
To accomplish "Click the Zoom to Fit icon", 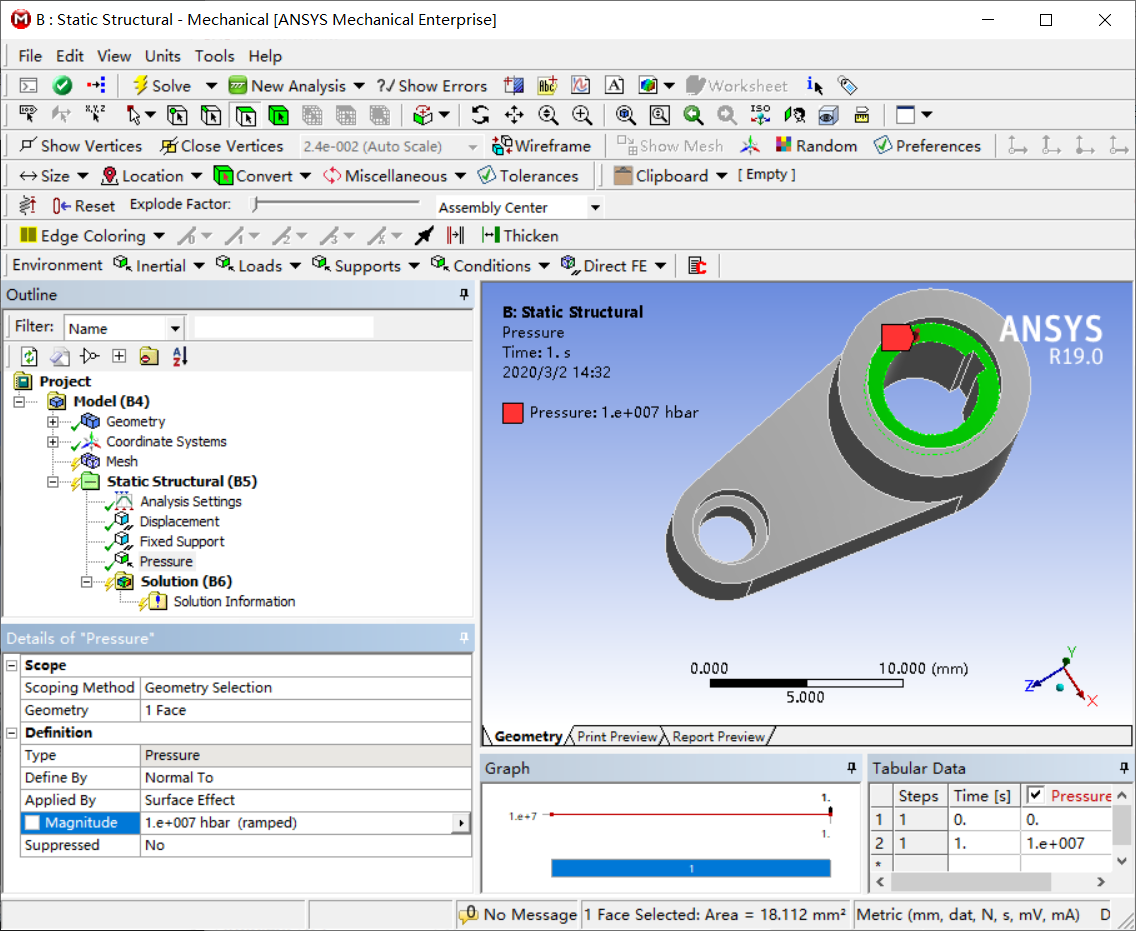I will coord(625,115).
